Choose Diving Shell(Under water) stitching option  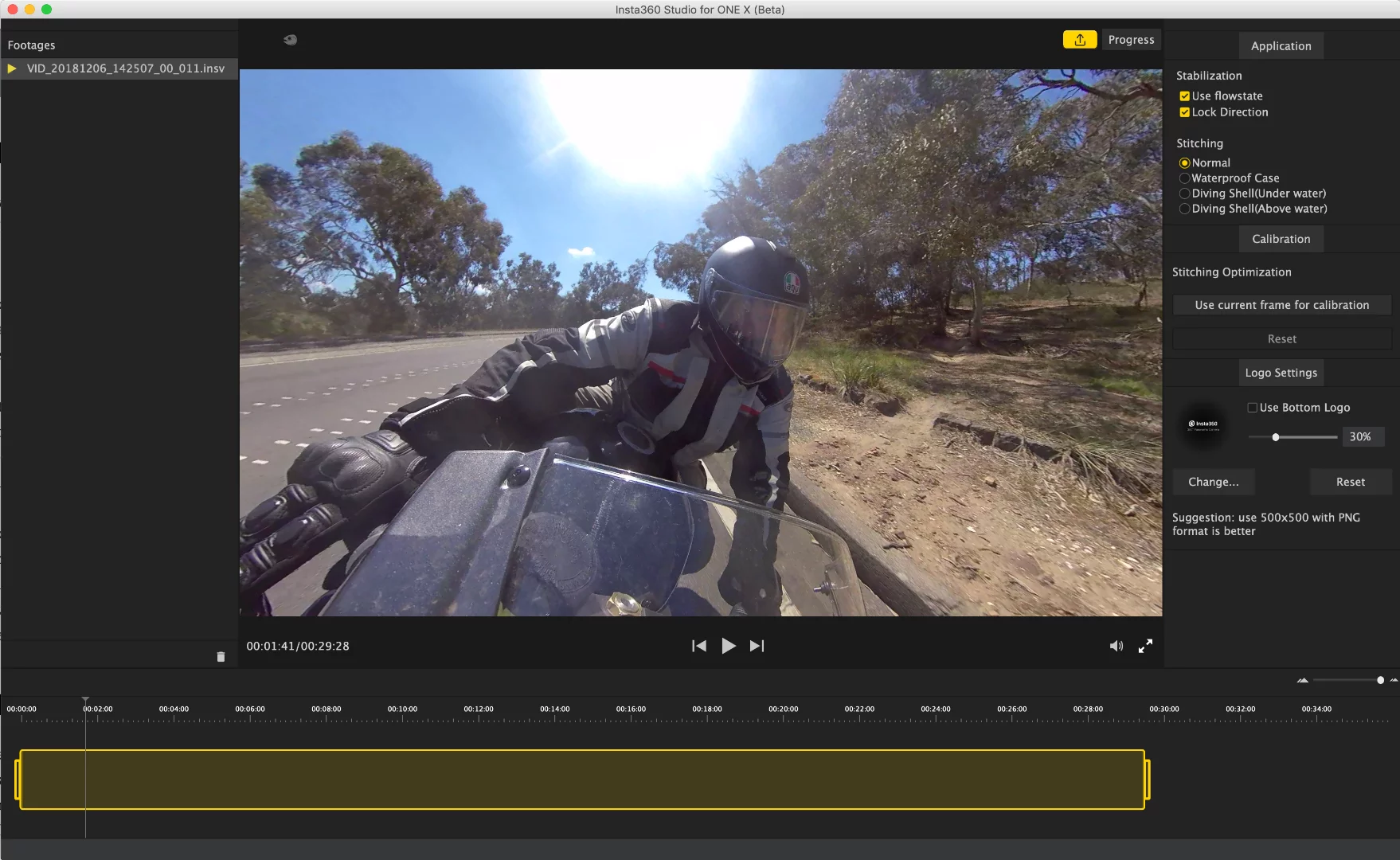click(x=1184, y=193)
